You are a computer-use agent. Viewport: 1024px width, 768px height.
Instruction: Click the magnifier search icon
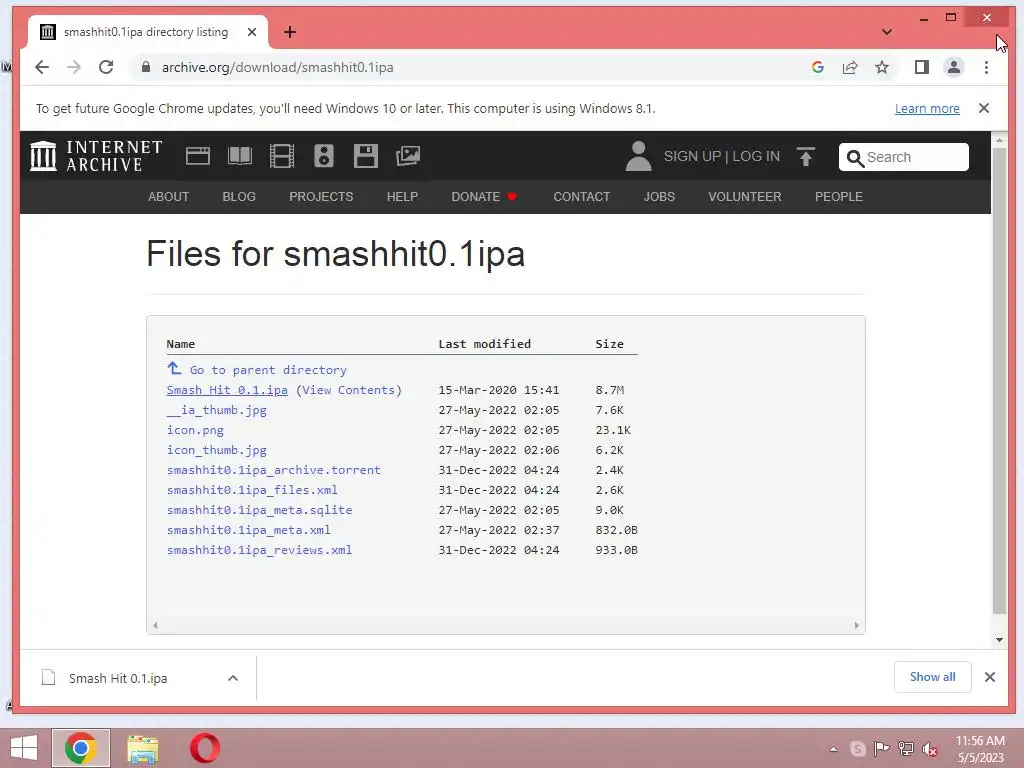(854, 157)
